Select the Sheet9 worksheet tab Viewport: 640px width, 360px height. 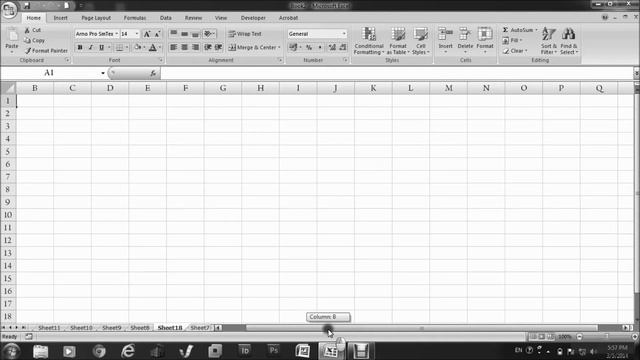click(111, 328)
